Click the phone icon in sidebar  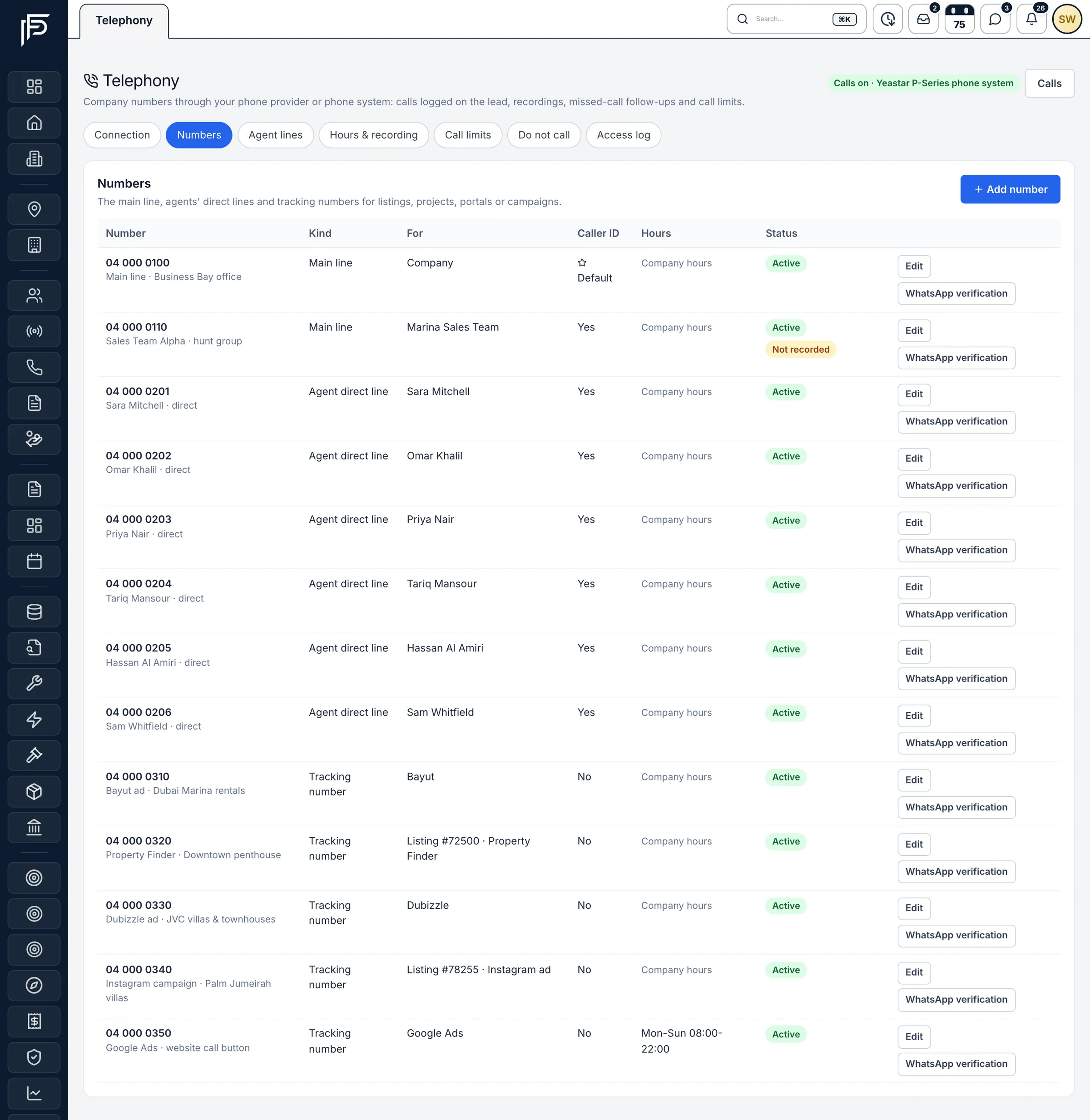click(x=35, y=367)
